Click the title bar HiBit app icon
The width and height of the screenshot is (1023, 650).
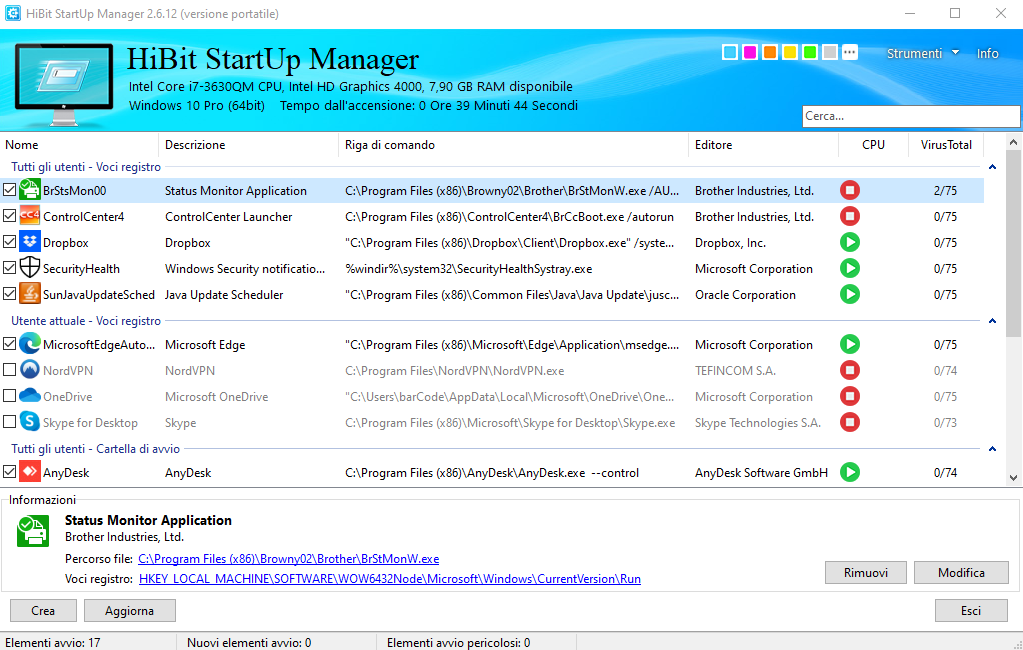tap(12, 13)
